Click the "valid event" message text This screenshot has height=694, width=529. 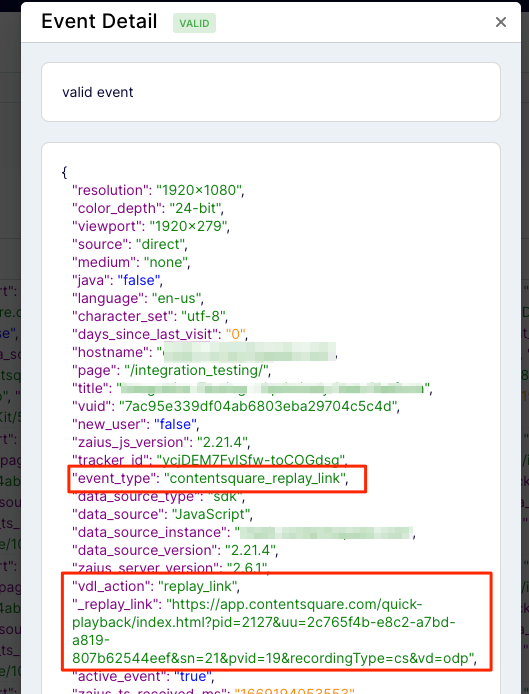click(x=97, y=92)
